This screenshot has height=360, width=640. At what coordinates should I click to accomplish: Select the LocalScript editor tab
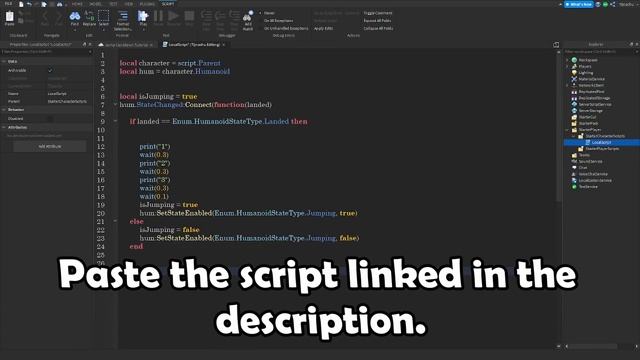point(194,44)
